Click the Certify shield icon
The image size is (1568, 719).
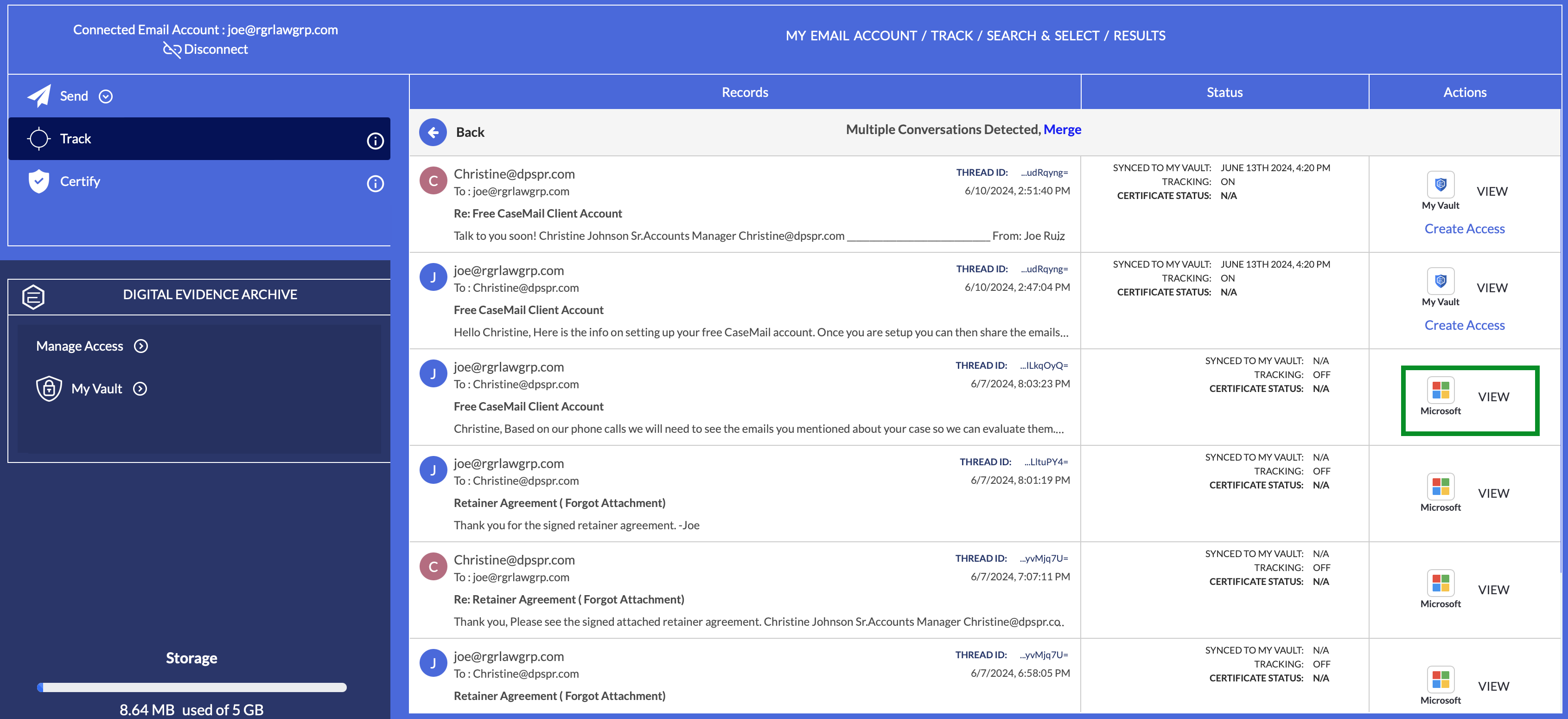pos(39,181)
